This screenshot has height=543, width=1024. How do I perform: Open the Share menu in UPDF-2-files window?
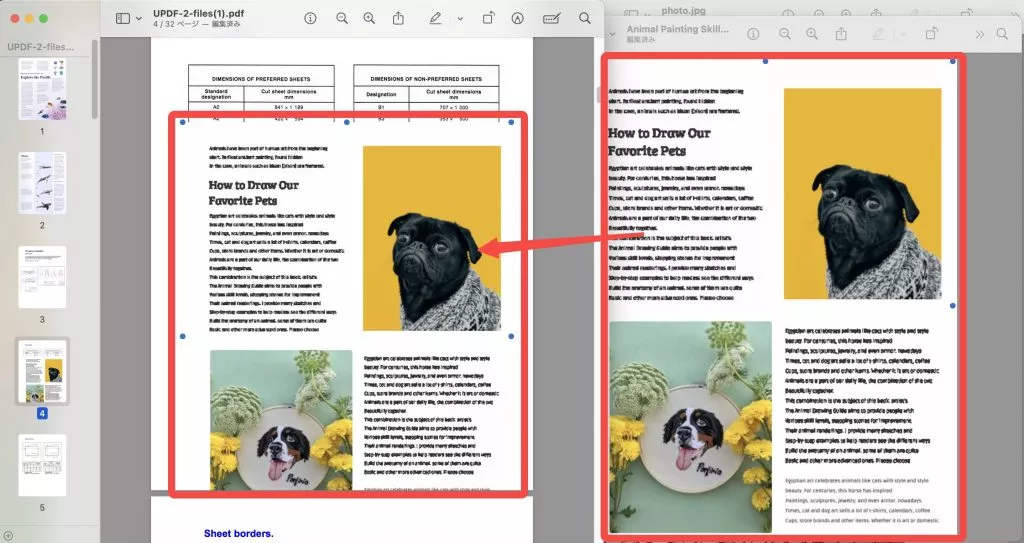[398, 18]
